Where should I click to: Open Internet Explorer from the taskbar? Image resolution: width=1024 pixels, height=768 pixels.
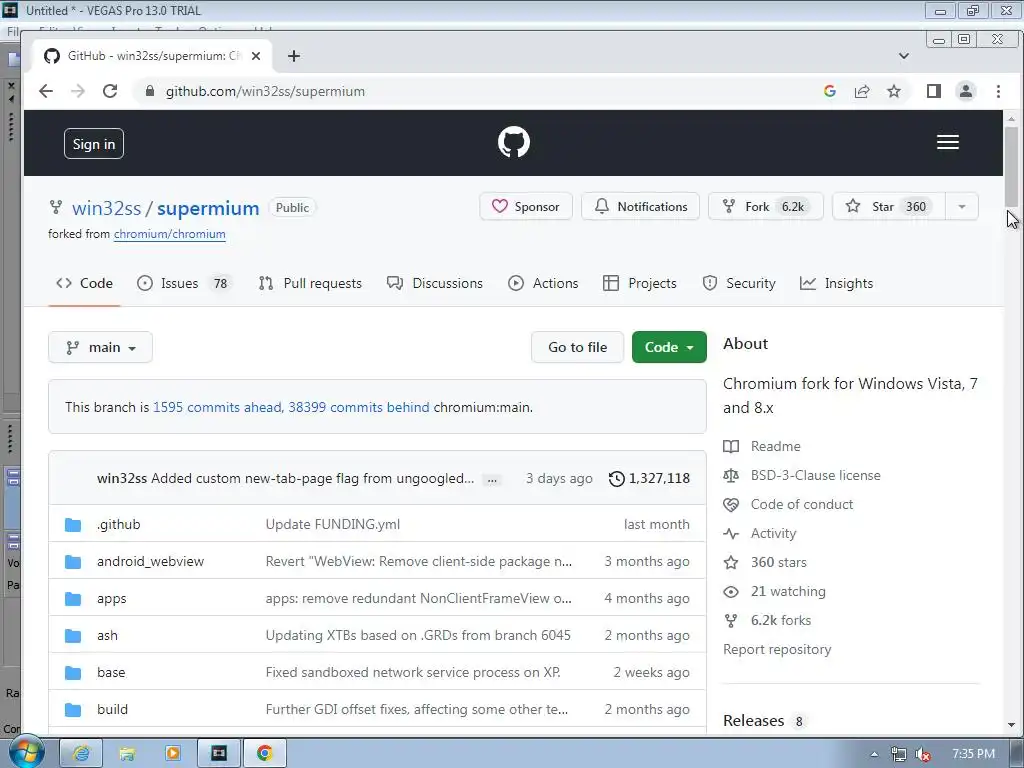(81, 753)
